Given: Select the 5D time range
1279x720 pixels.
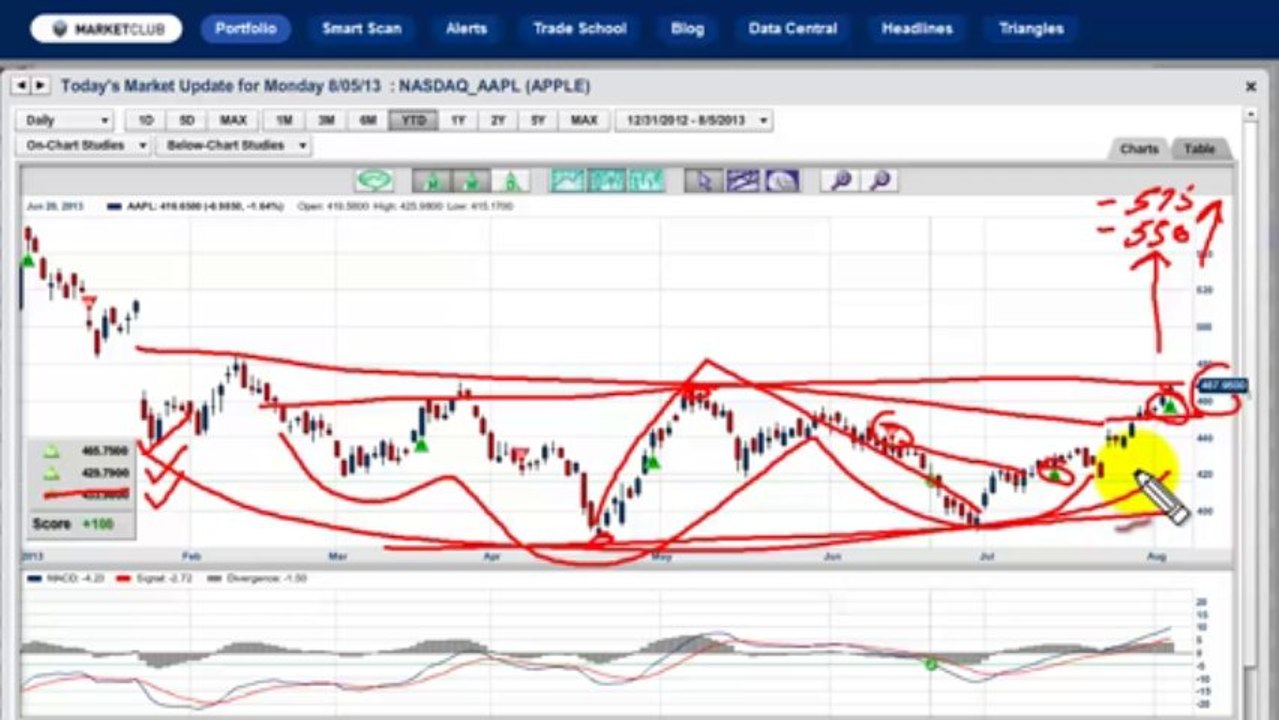Looking at the screenshot, I should (x=187, y=120).
